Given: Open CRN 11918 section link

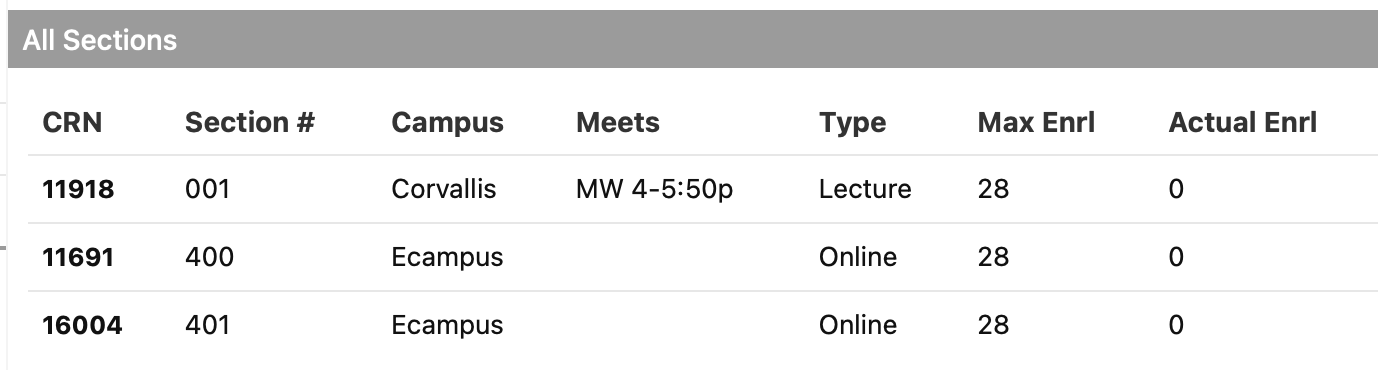Looking at the screenshot, I should [x=78, y=189].
